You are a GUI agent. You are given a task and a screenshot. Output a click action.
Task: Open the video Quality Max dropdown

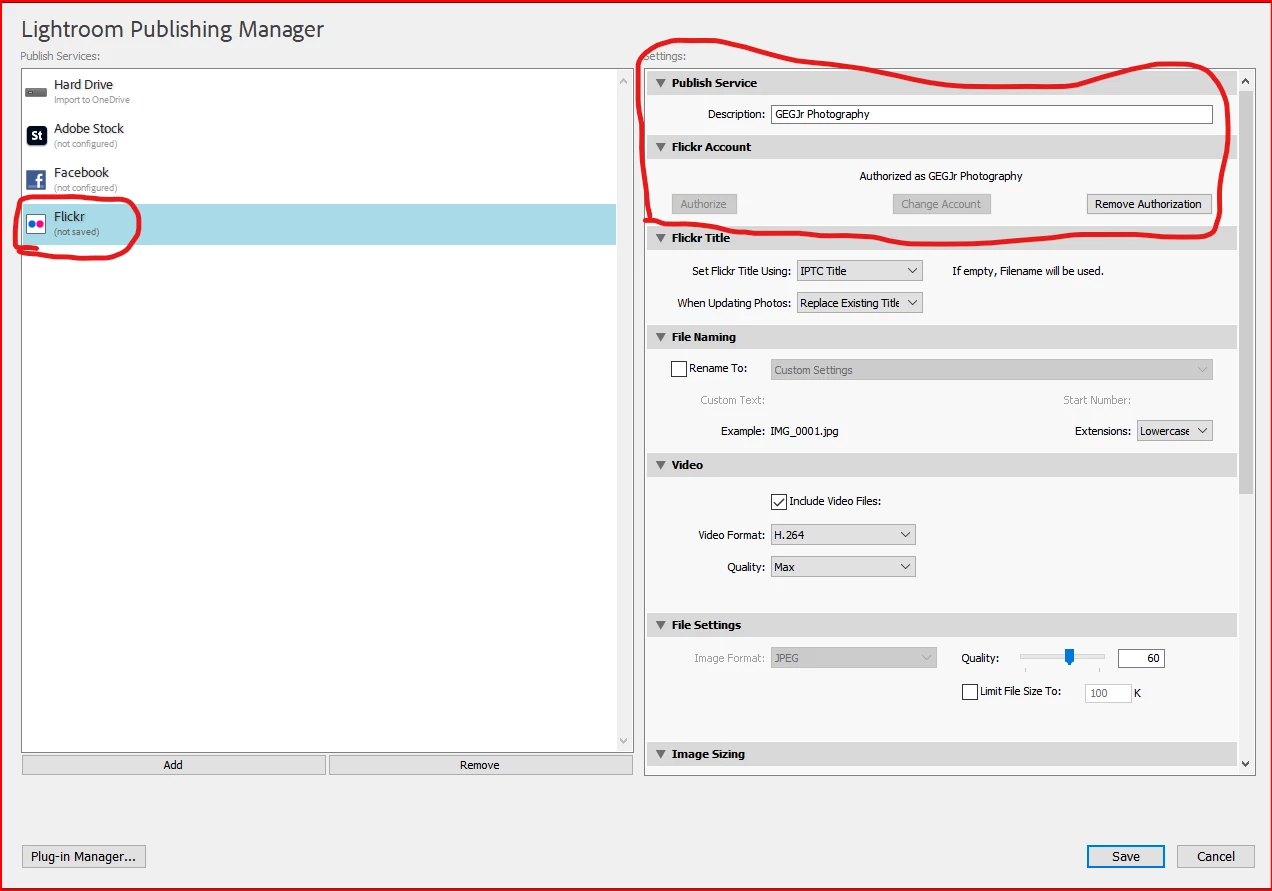(843, 567)
